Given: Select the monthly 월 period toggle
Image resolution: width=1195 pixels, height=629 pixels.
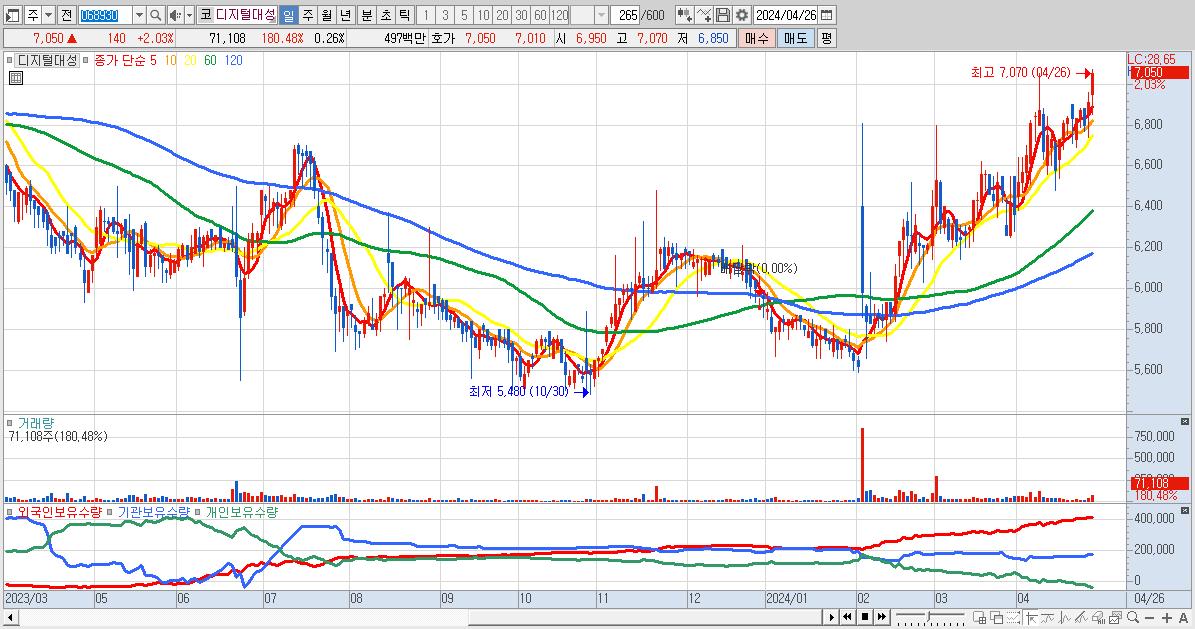Looking at the screenshot, I should click(326, 15).
